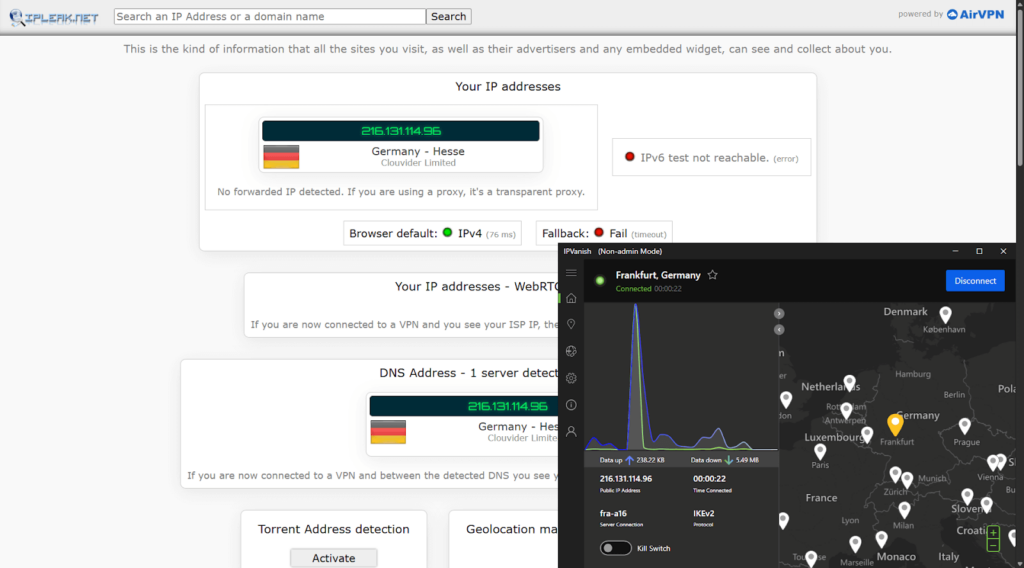The width and height of the screenshot is (1024, 568).
Task: Click the Fallback Fail status box
Action: click(x=603, y=233)
